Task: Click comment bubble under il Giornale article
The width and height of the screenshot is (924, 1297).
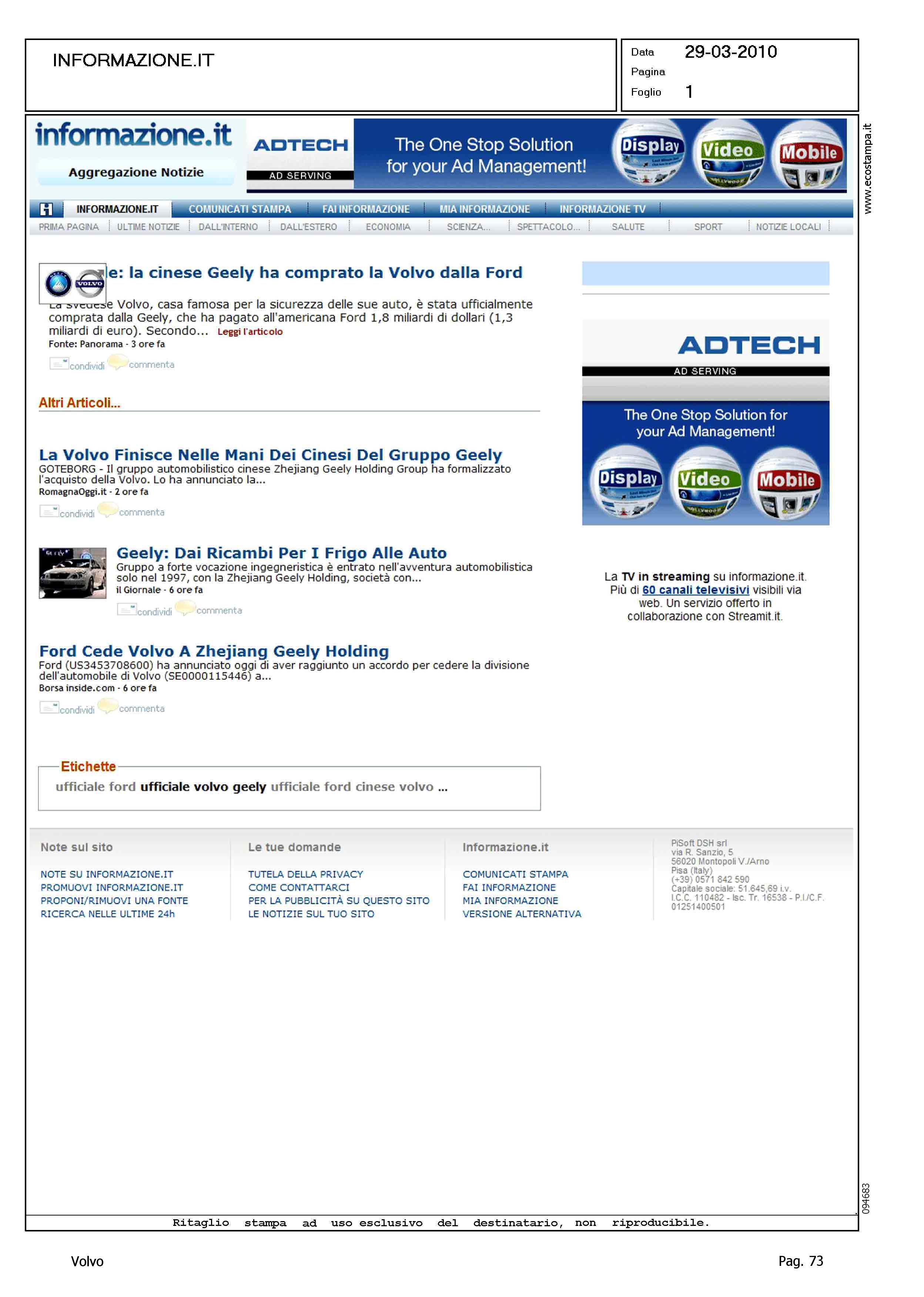Action: [x=185, y=608]
